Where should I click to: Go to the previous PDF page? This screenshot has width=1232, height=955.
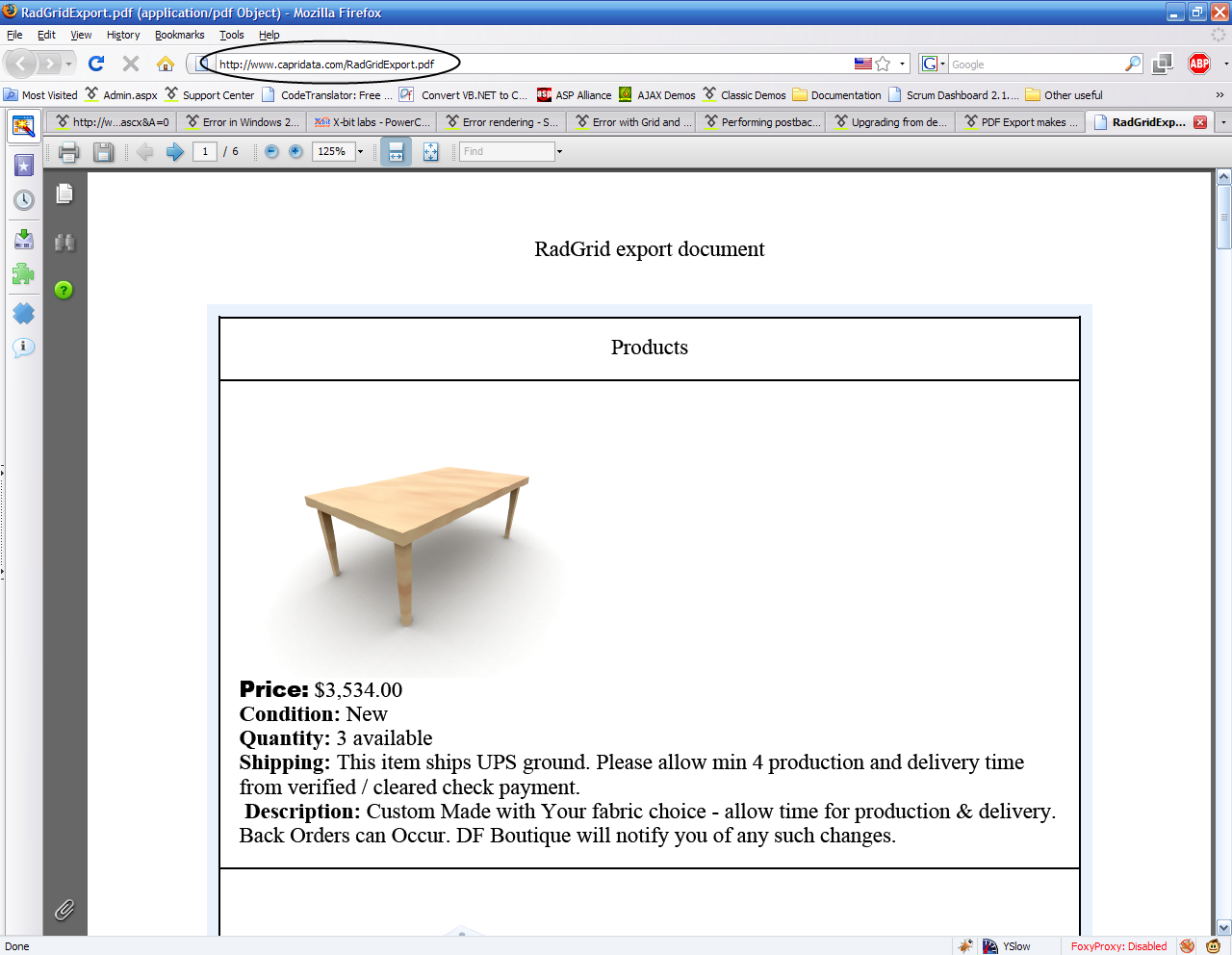144,151
